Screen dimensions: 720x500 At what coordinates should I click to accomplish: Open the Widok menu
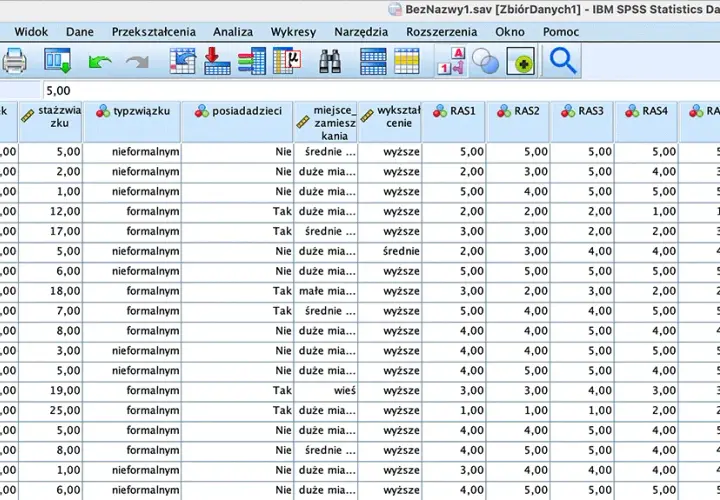point(31,32)
